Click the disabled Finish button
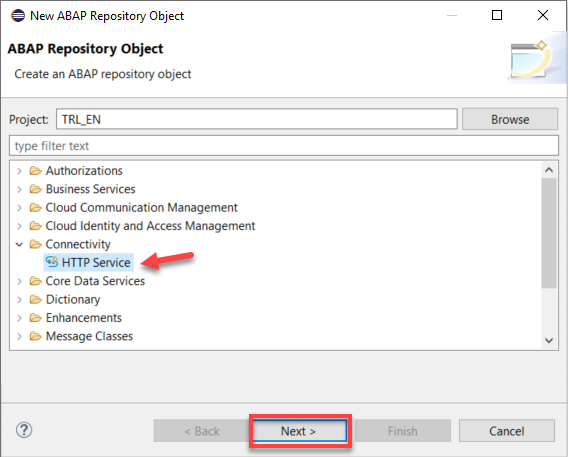The width and height of the screenshot is (568, 457). point(403,431)
